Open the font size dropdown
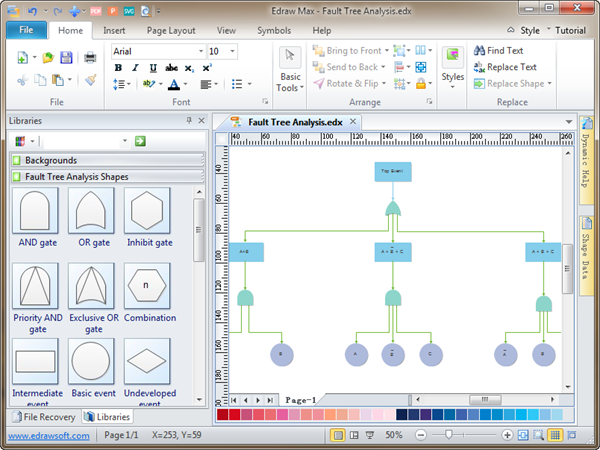Screen dimensions: 600x450 coord(233,51)
